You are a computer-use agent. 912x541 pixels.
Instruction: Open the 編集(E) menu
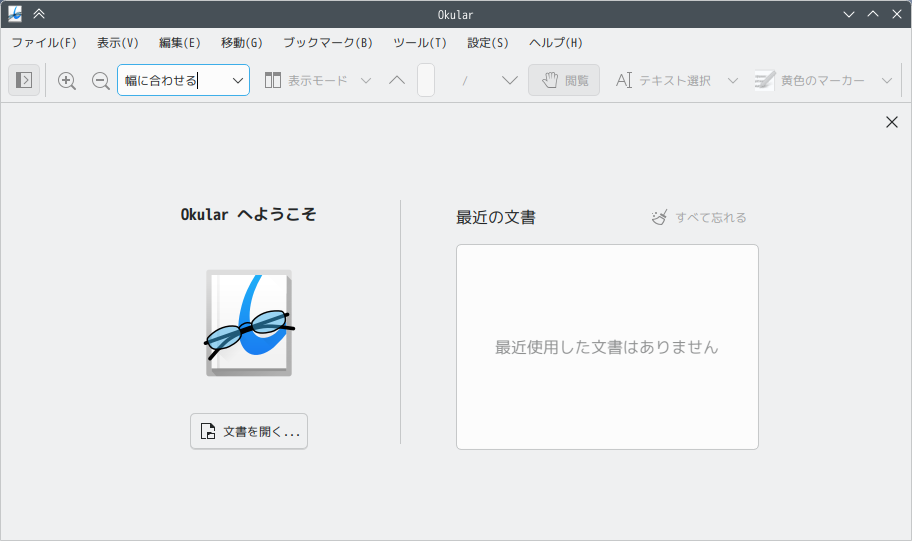[x=180, y=43]
